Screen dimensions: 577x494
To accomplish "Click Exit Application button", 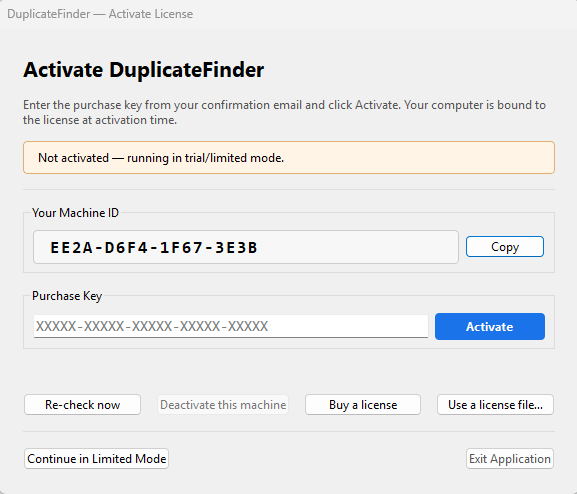I will [x=510, y=459].
